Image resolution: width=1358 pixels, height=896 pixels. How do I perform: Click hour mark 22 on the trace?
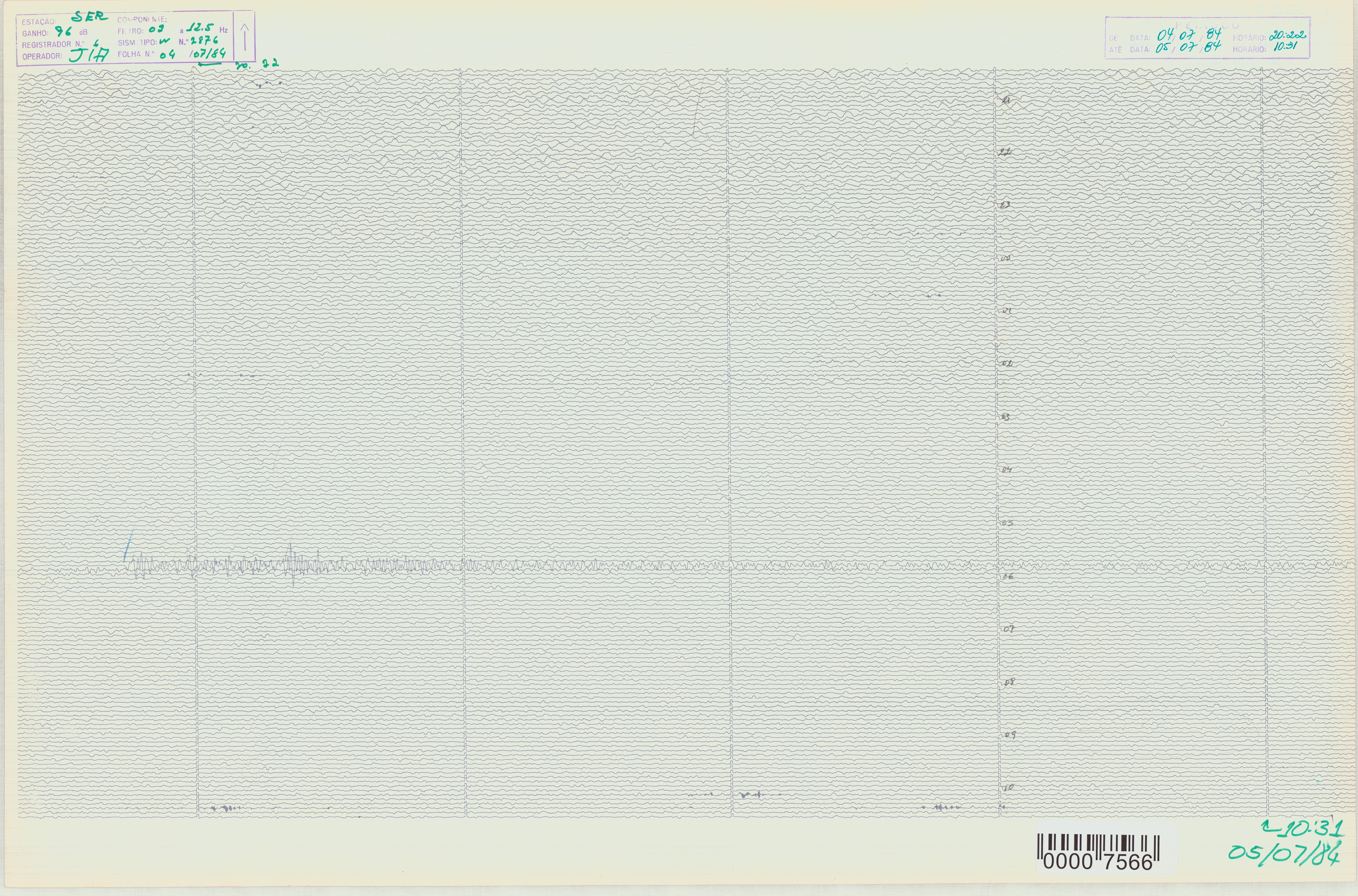click(x=1006, y=153)
